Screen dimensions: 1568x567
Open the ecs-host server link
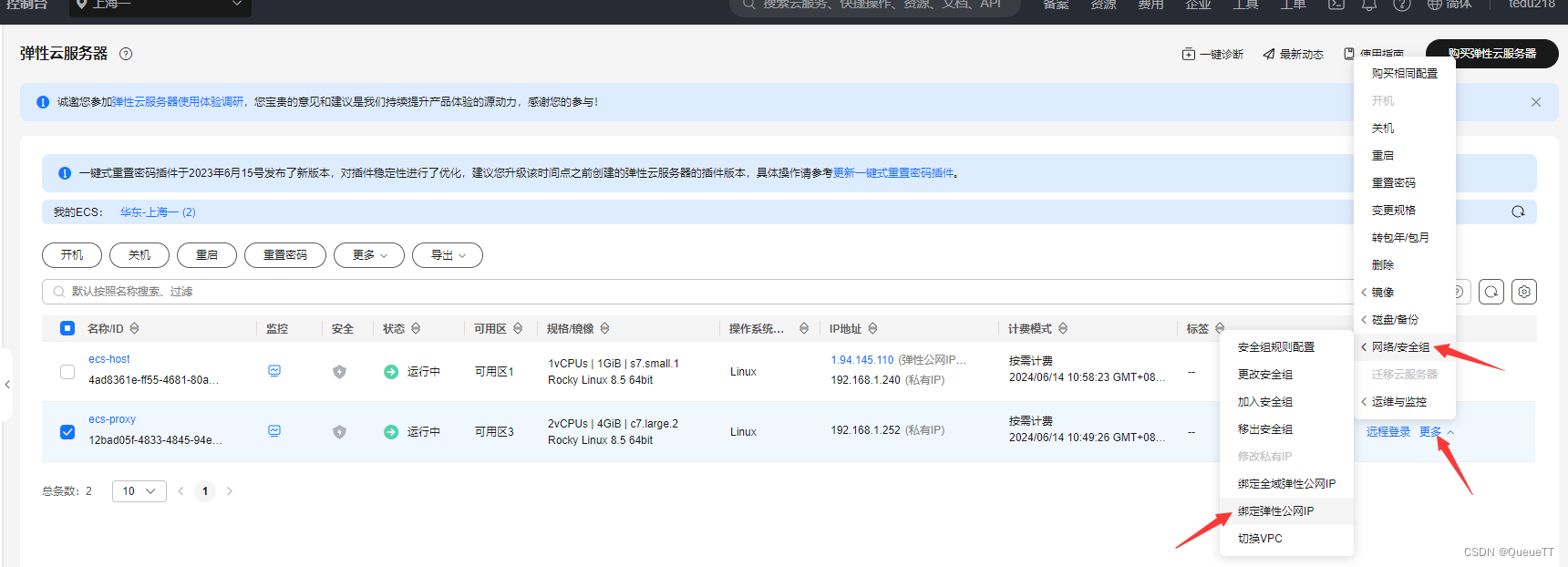tap(109, 359)
